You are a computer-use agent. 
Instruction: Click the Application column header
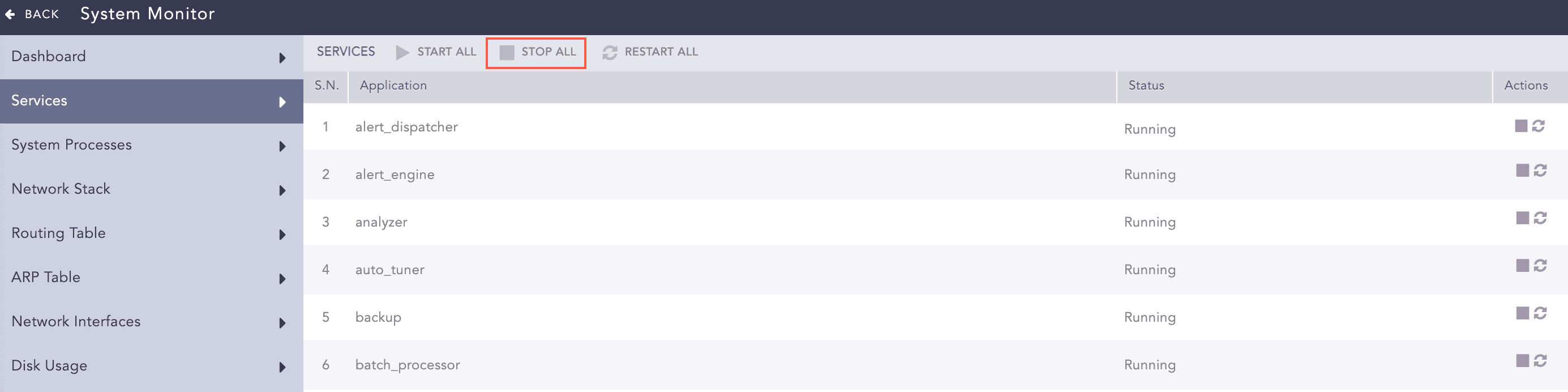[393, 86]
